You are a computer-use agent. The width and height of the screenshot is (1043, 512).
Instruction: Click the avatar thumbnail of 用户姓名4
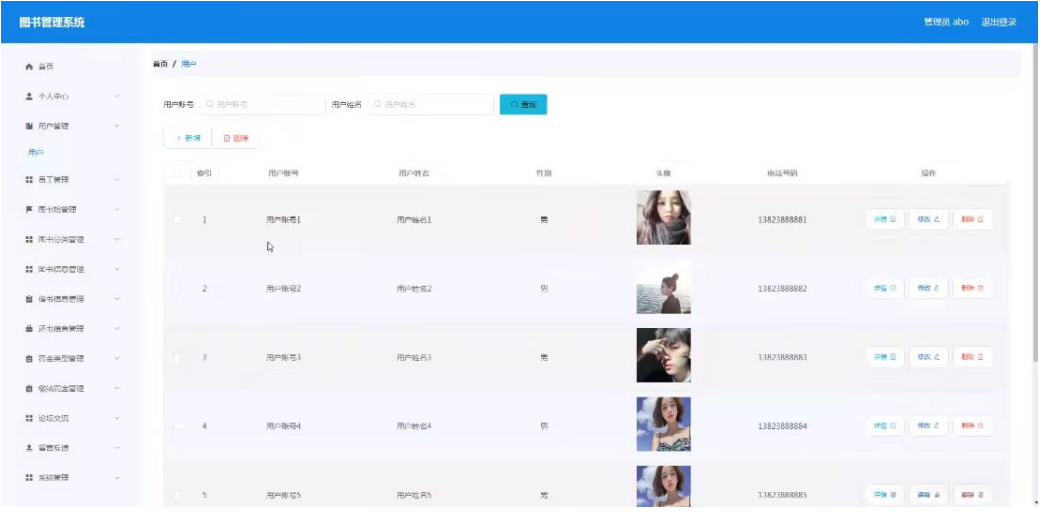tap(663, 424)
